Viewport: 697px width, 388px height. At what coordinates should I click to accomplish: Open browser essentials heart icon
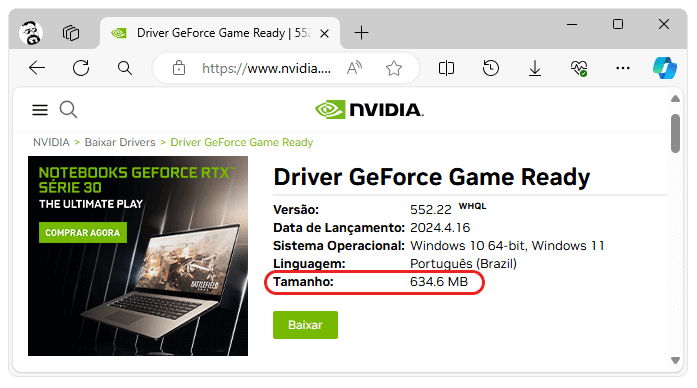(579, 68)
